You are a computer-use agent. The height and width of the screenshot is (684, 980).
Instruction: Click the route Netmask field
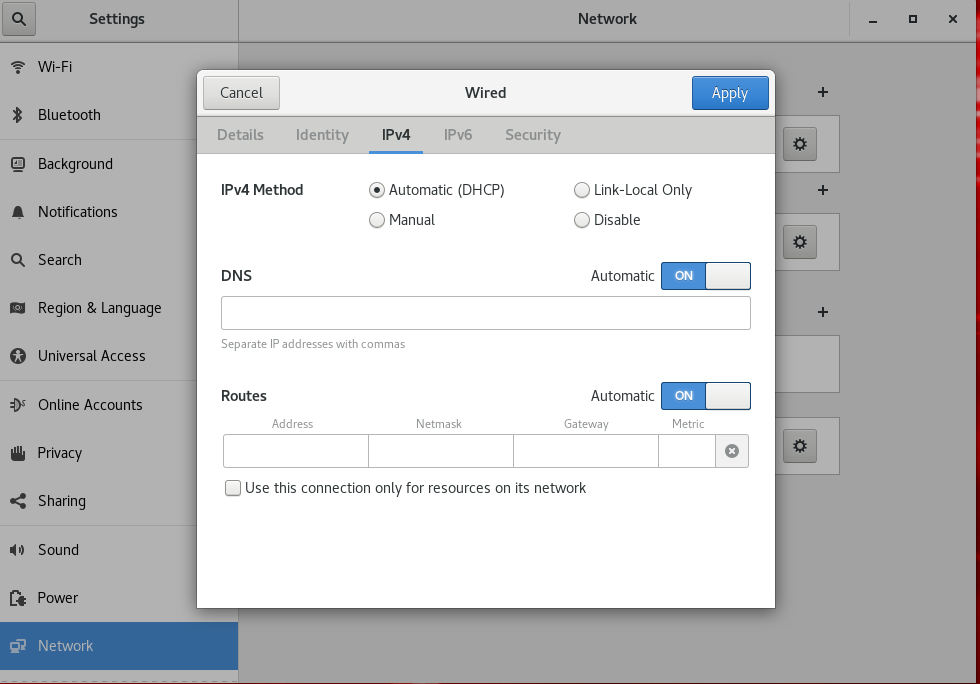tap(441, 451)
